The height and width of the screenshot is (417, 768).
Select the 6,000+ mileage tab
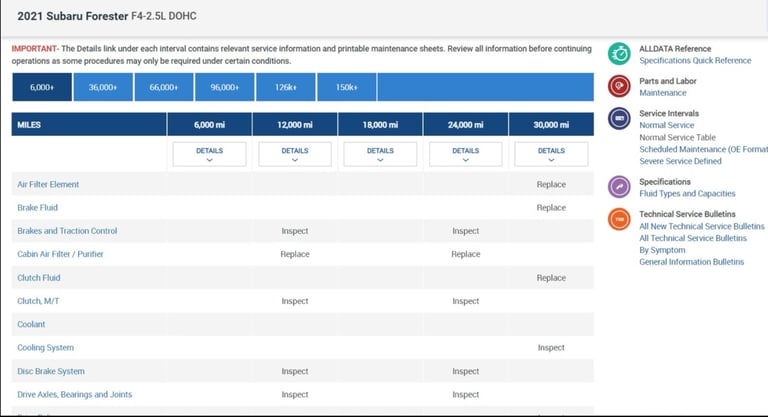(42, 87)
